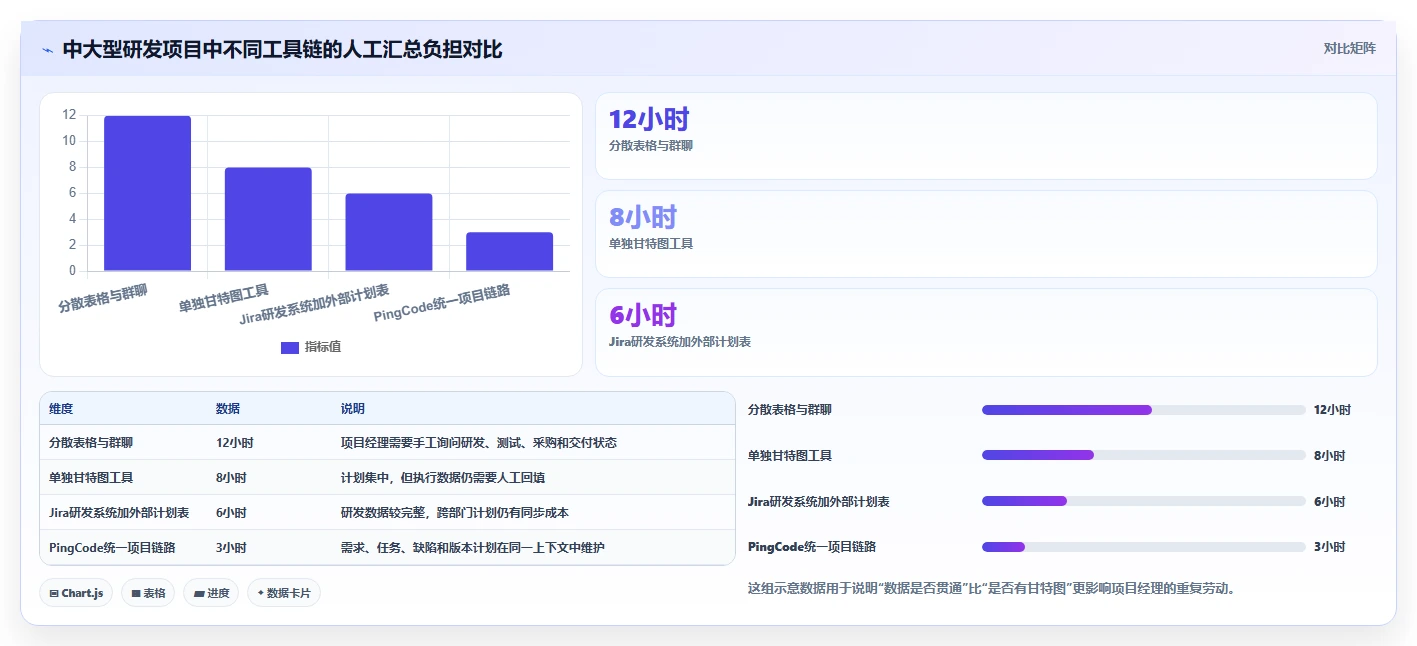Select table cell Jira研发系统加外部计划表
1417x646 pixels.
pos(119,513)
